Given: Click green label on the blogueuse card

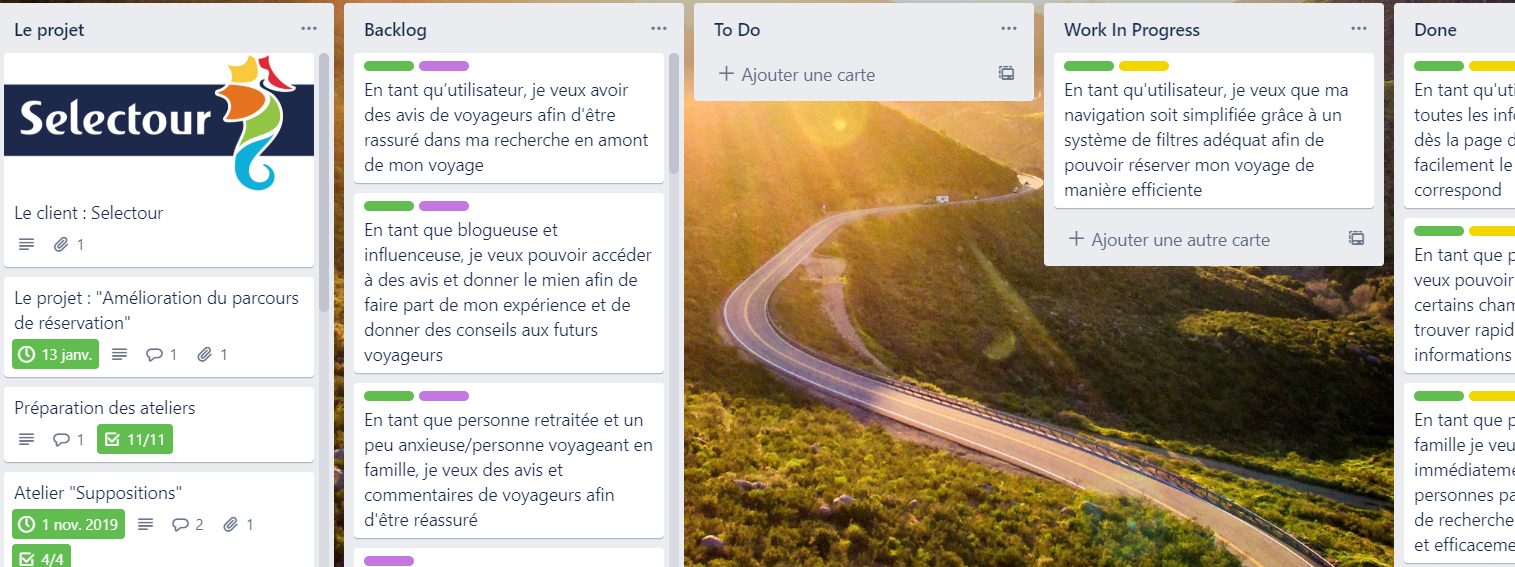Looking at the screenshot, I should [x=389, y=206].
